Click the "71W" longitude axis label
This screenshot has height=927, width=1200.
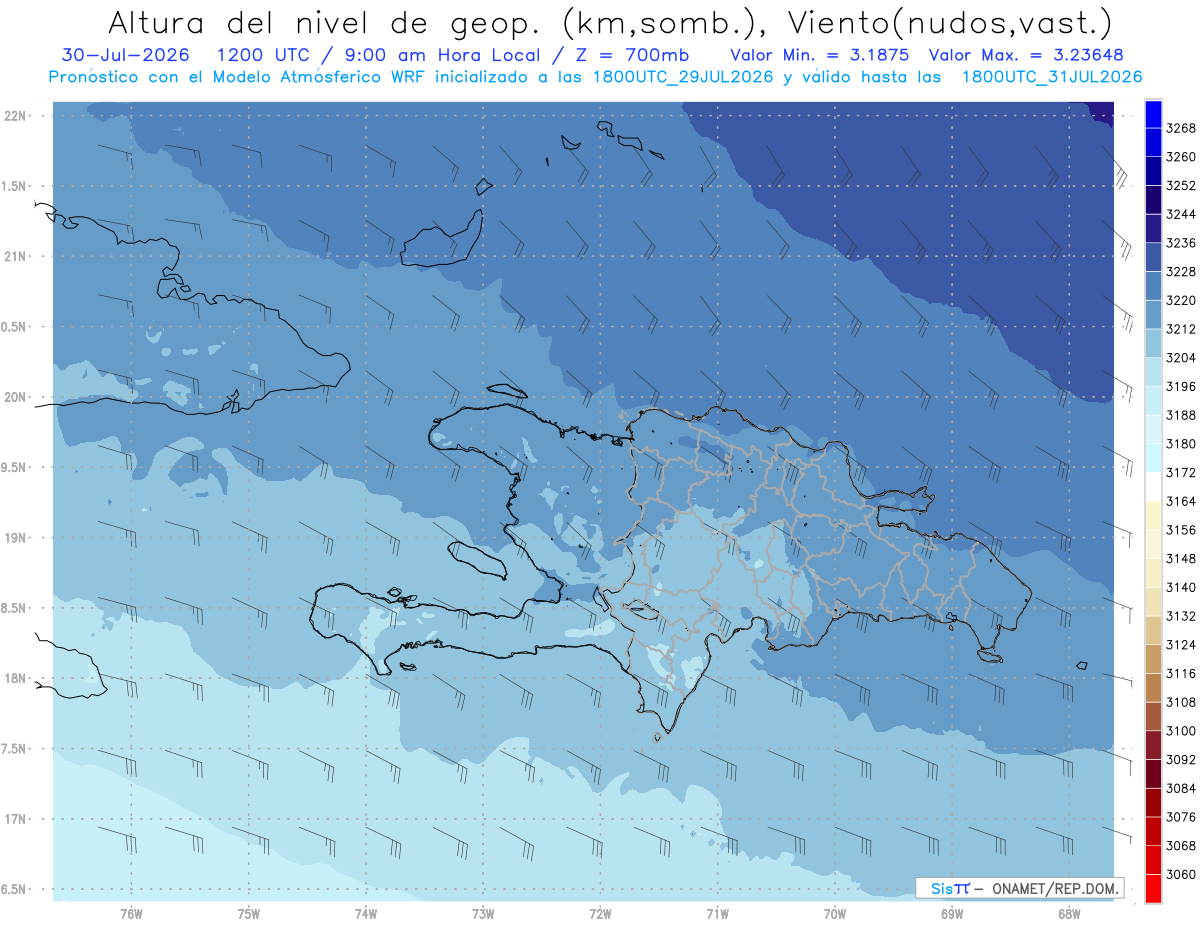[x=717, y=913]
